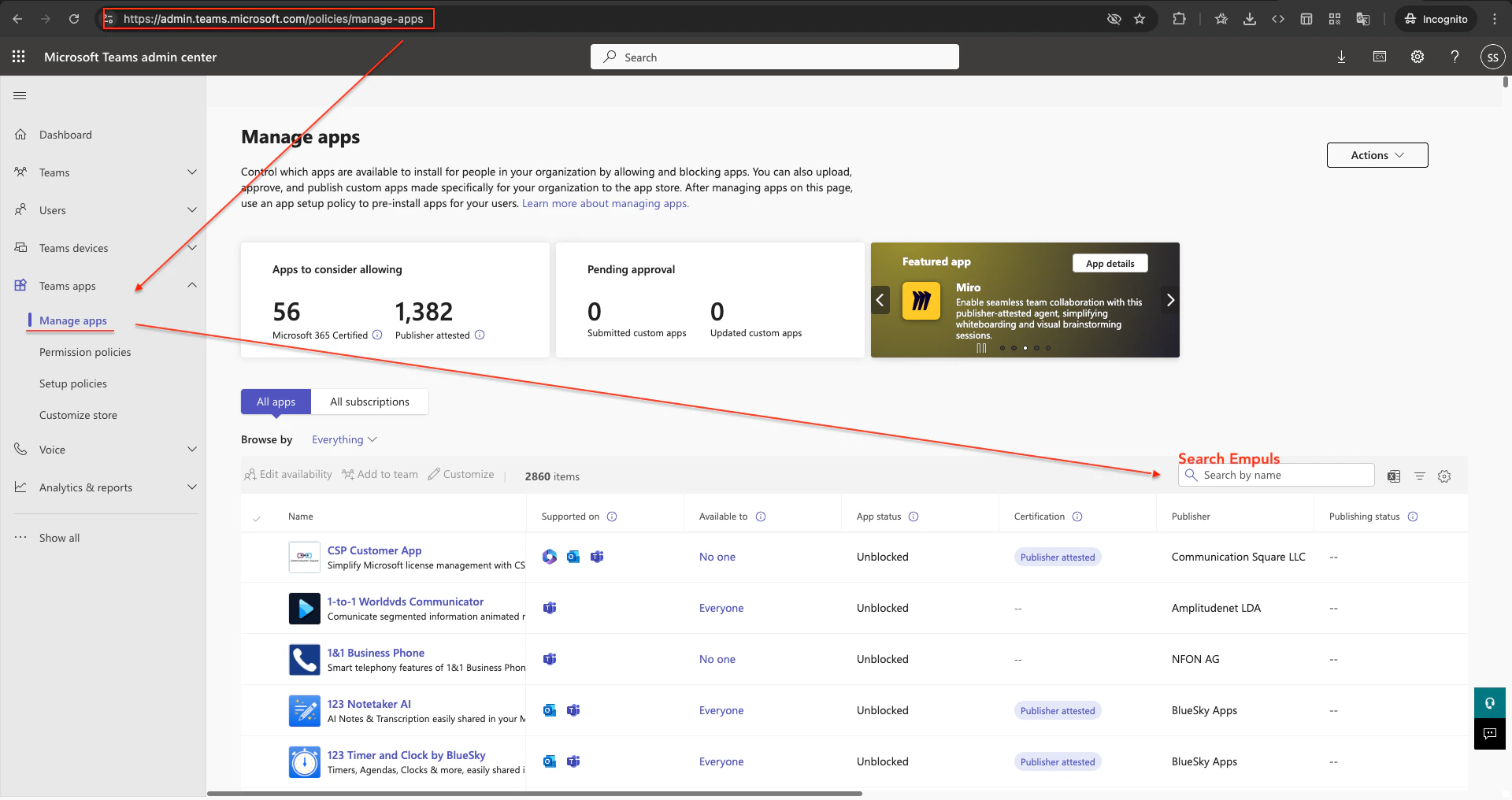Click the browser address bar URL

pos(272,19)
